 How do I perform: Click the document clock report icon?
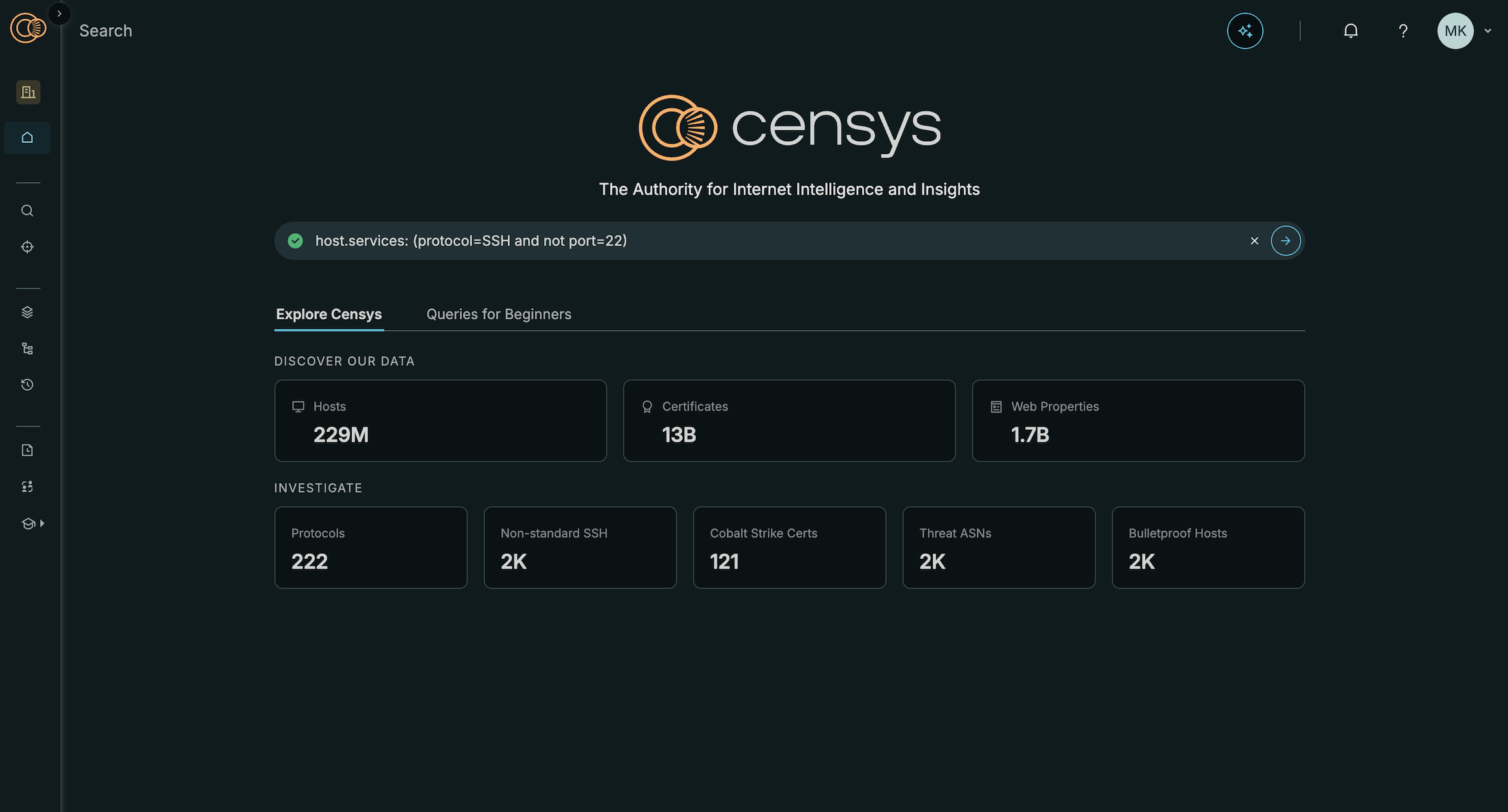click(27, 450)
